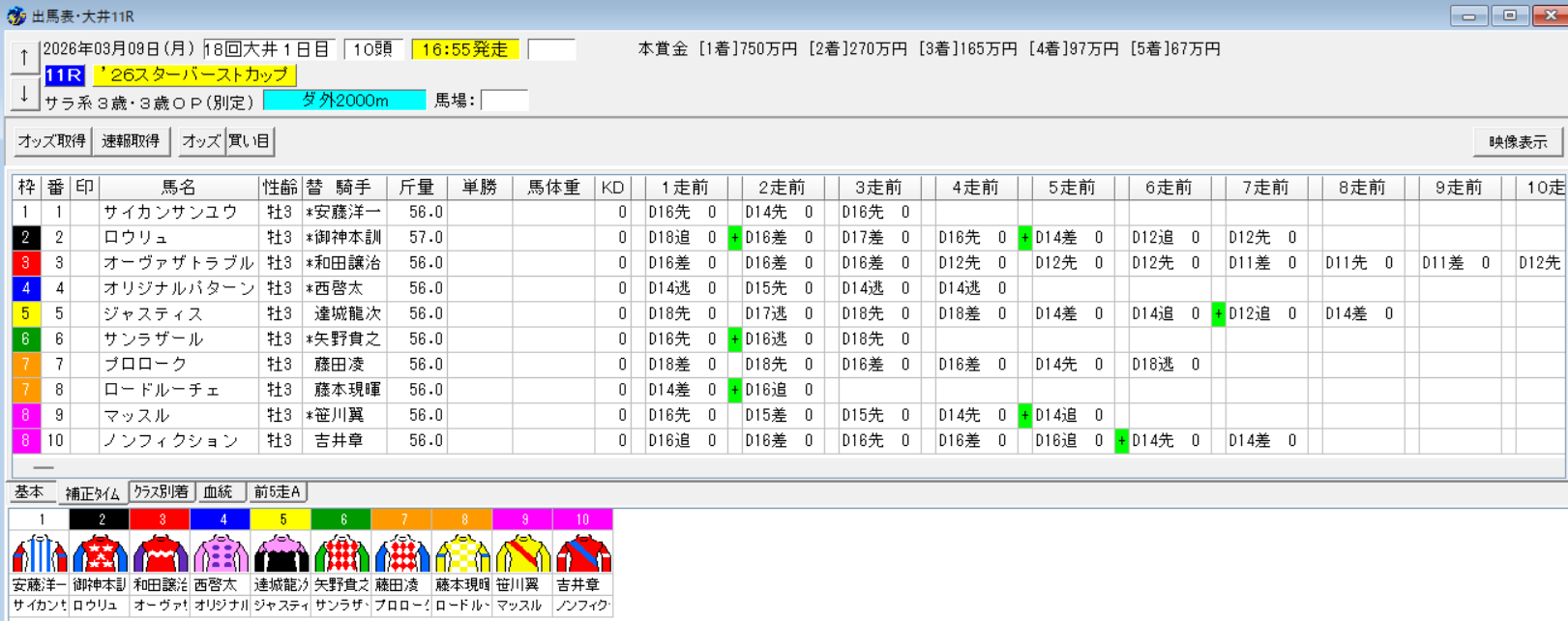Viewport: 1568px width, 621px height.
Task: Switch to 基本 tab
Action: (29, 491)
